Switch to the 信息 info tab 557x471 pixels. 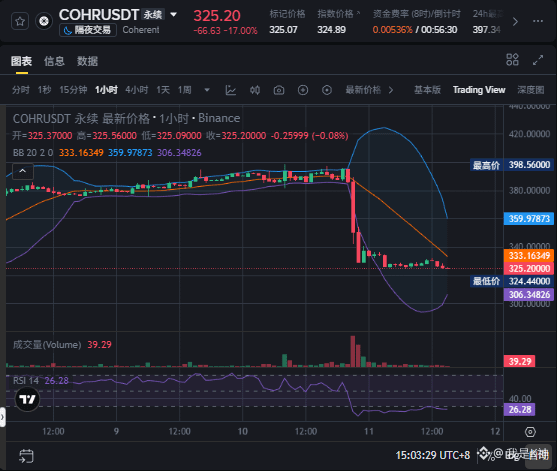point(54,61)
